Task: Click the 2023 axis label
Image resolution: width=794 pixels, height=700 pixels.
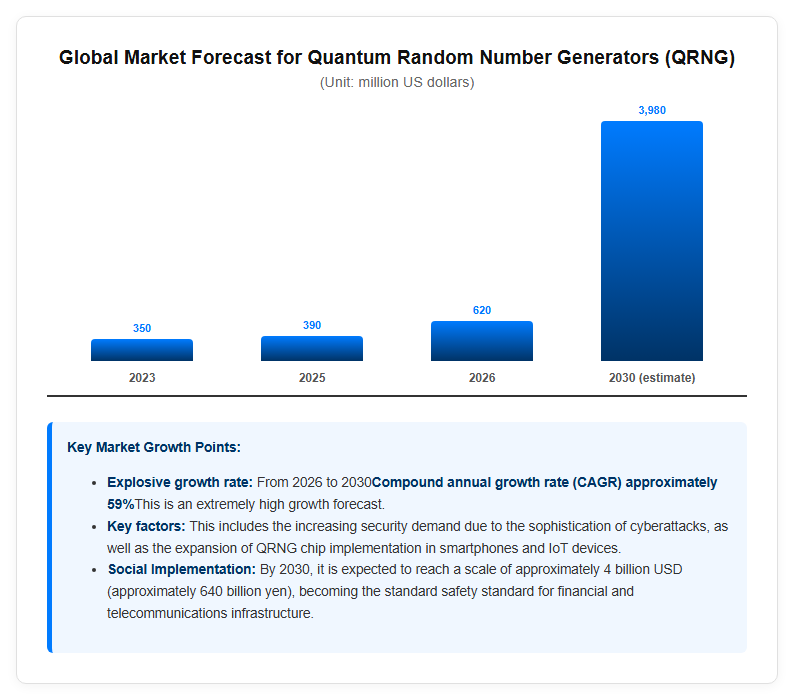Action: (x=142, y=378)
